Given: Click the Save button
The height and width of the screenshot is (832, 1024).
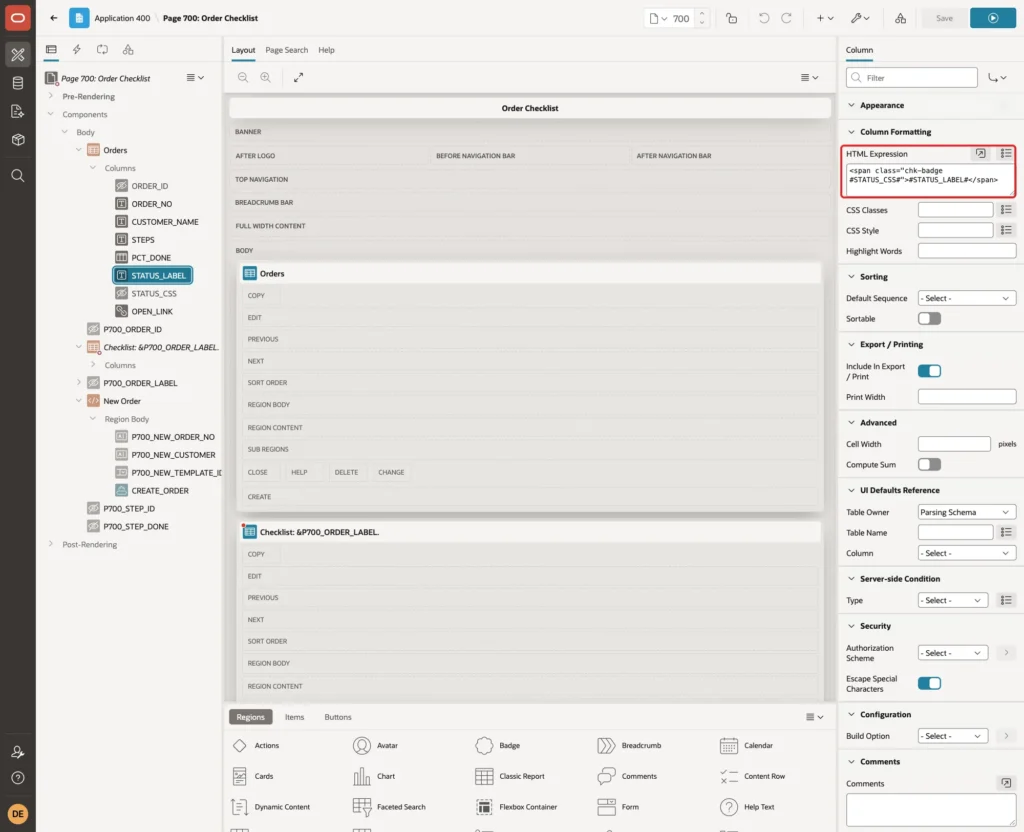Looking at the screenshot, I should click(x=944, y=18).
